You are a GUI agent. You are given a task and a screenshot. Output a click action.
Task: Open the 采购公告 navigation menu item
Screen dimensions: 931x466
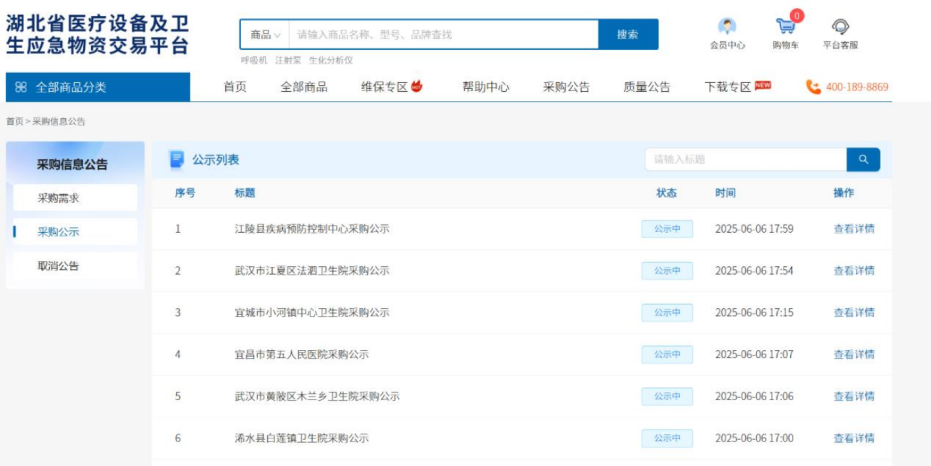point(566,87)
